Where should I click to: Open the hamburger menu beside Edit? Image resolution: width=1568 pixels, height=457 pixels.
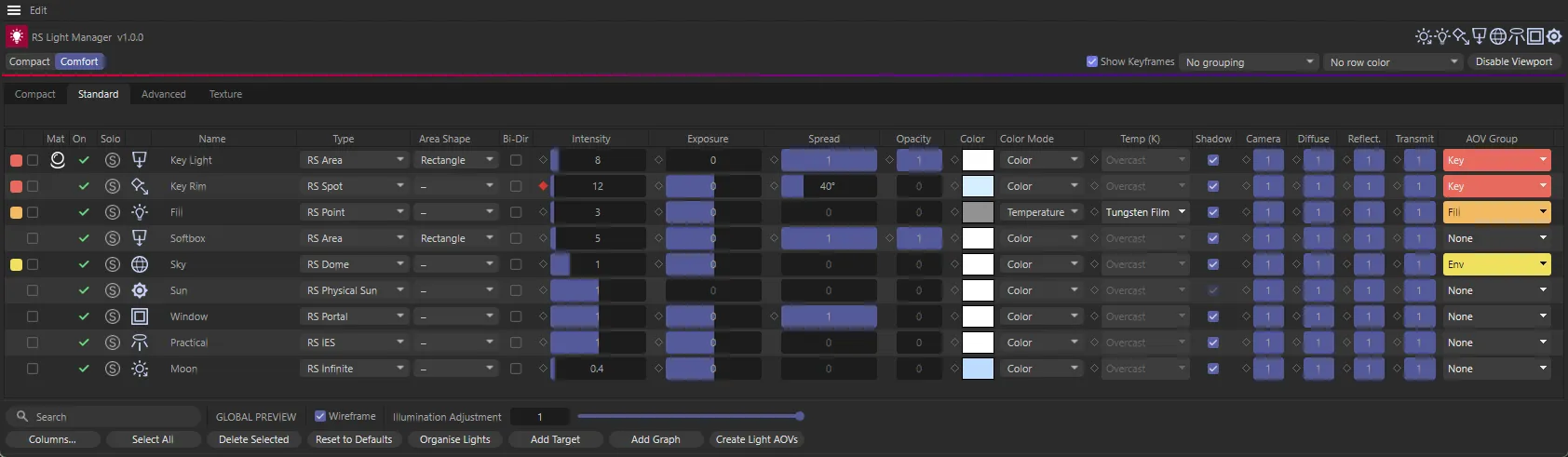pos(14,10)
